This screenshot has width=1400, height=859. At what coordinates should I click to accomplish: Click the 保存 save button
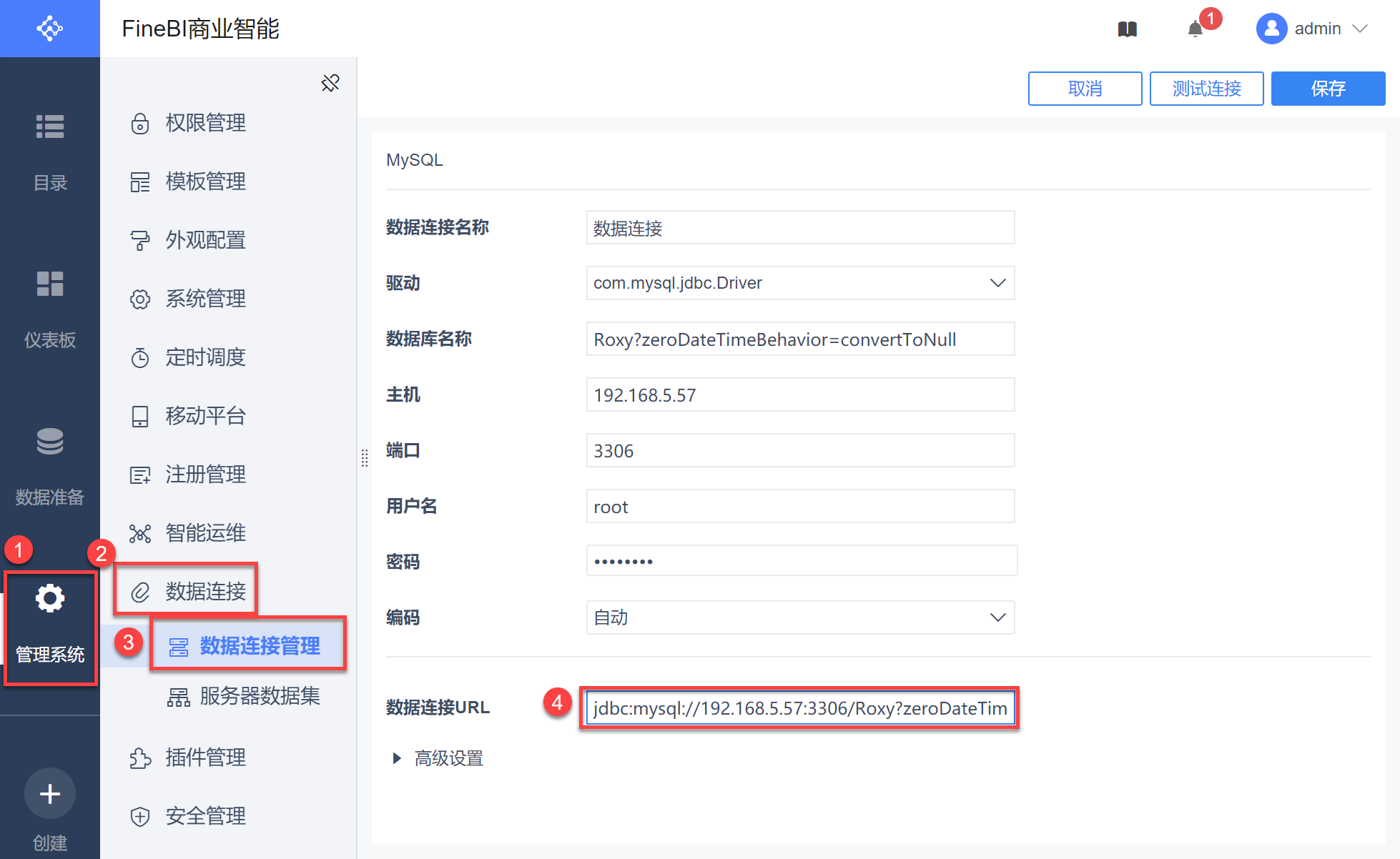1328,89
